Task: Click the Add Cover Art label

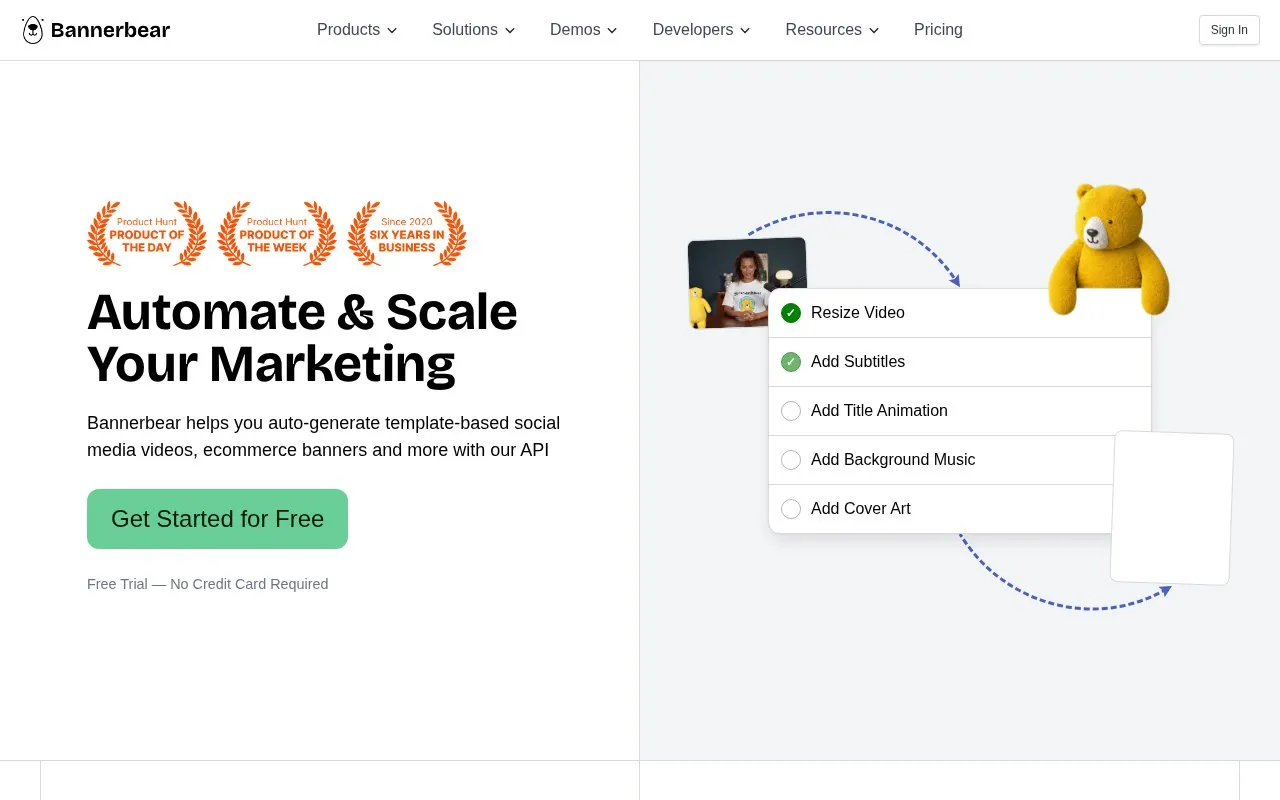Action: (x=861, y=509)
